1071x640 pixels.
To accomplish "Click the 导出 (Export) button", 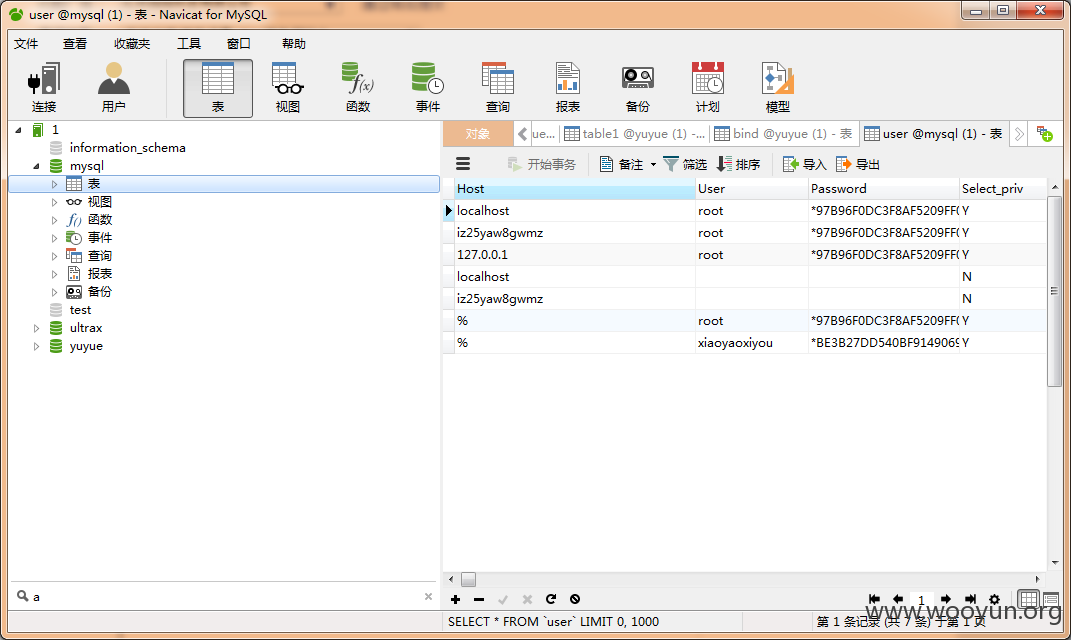I will pos(858,164).
